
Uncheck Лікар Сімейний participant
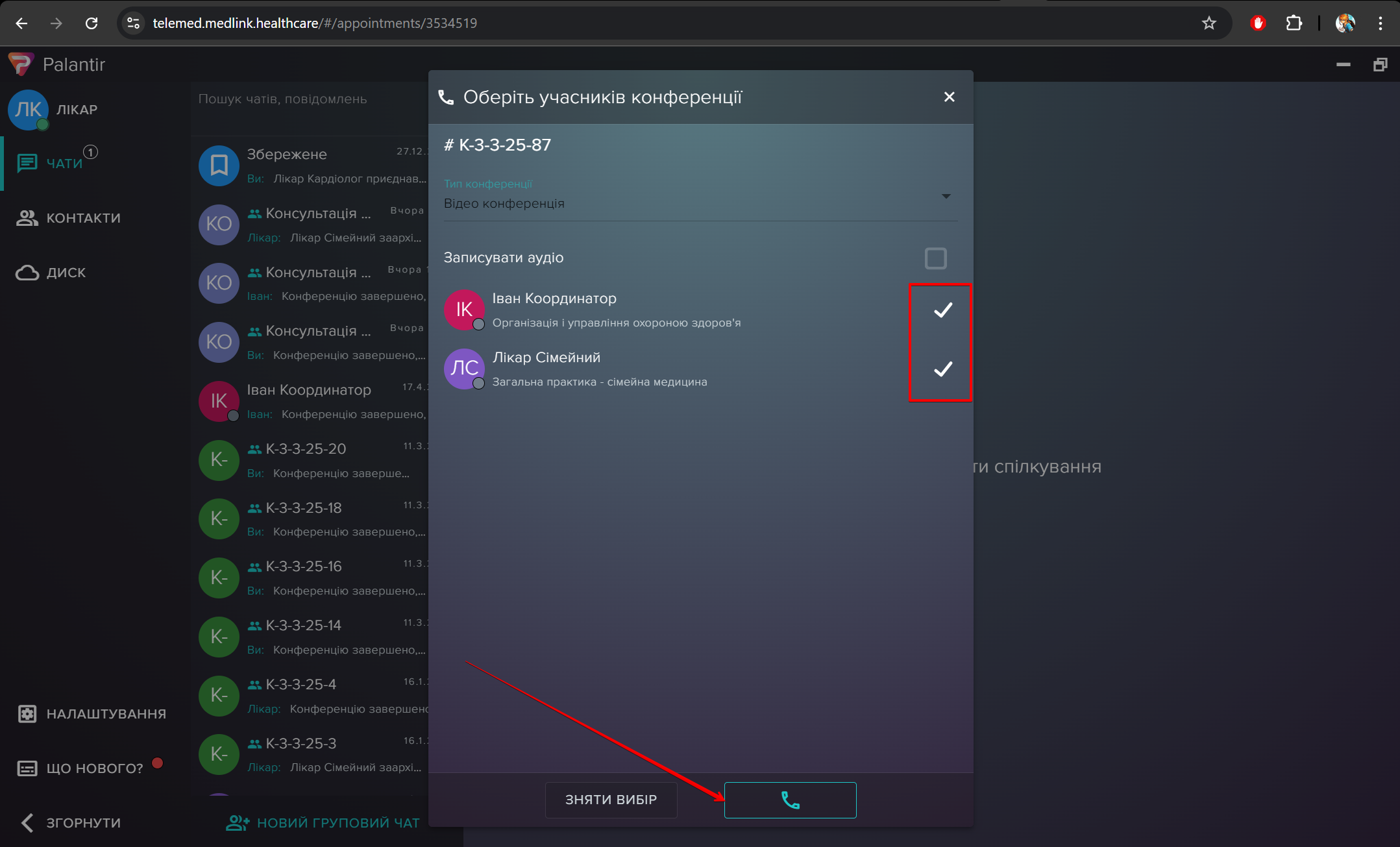942,369
